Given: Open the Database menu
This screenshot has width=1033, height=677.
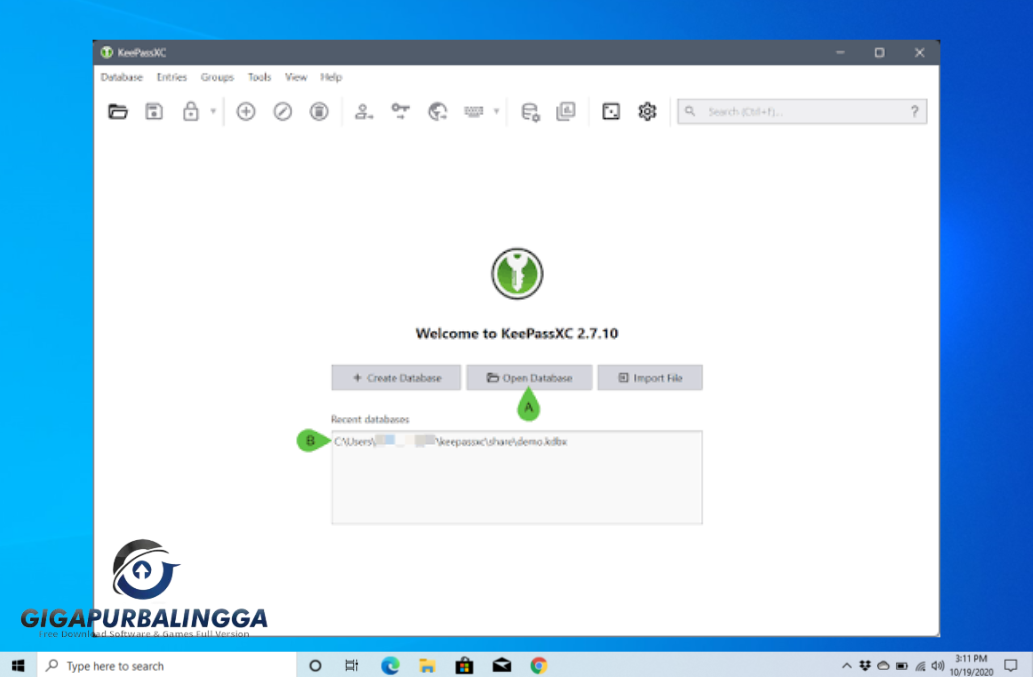Looking at the screenshot, I should (x=122, y=77).
